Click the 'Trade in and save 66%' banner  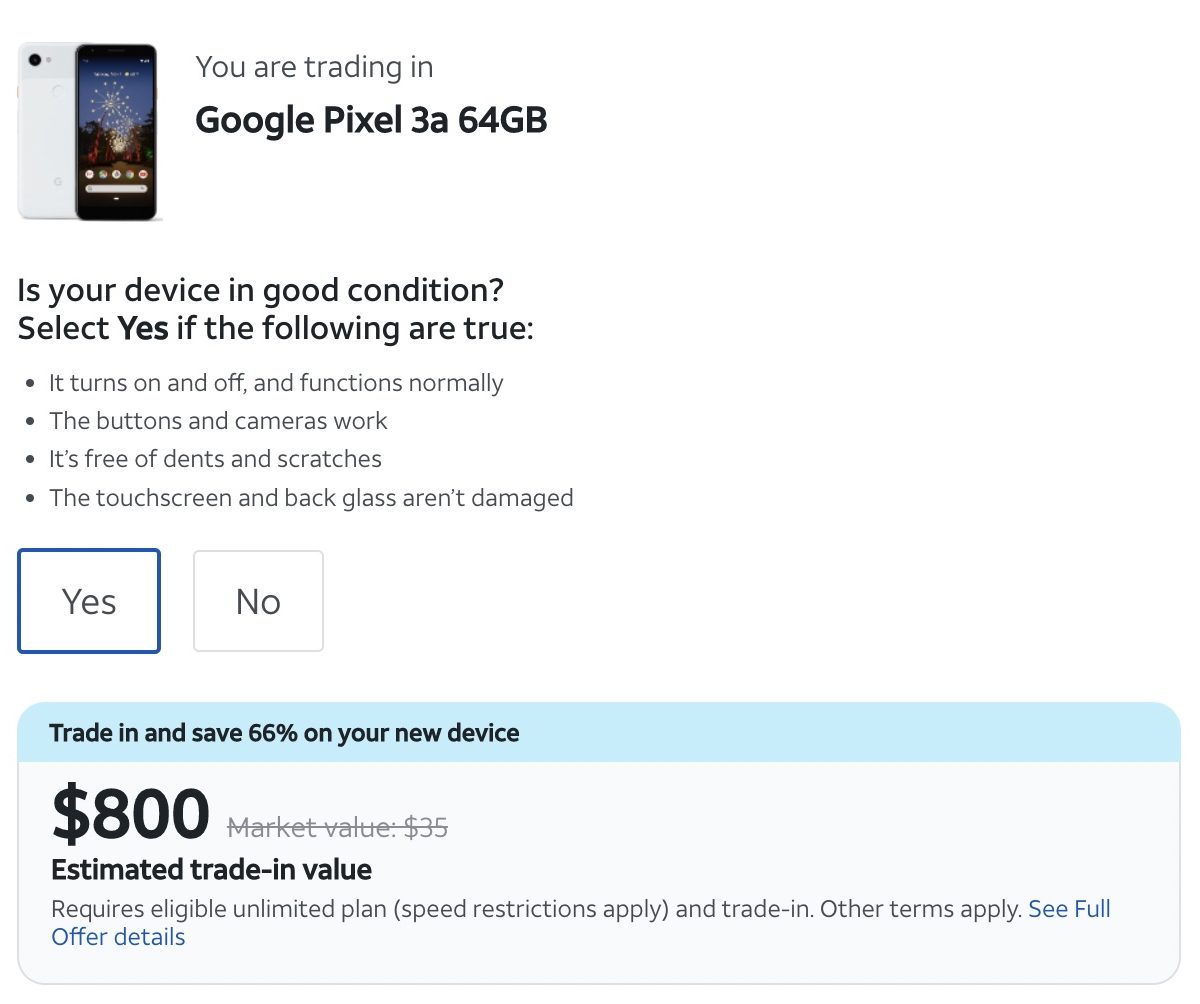tap(285, 733)
